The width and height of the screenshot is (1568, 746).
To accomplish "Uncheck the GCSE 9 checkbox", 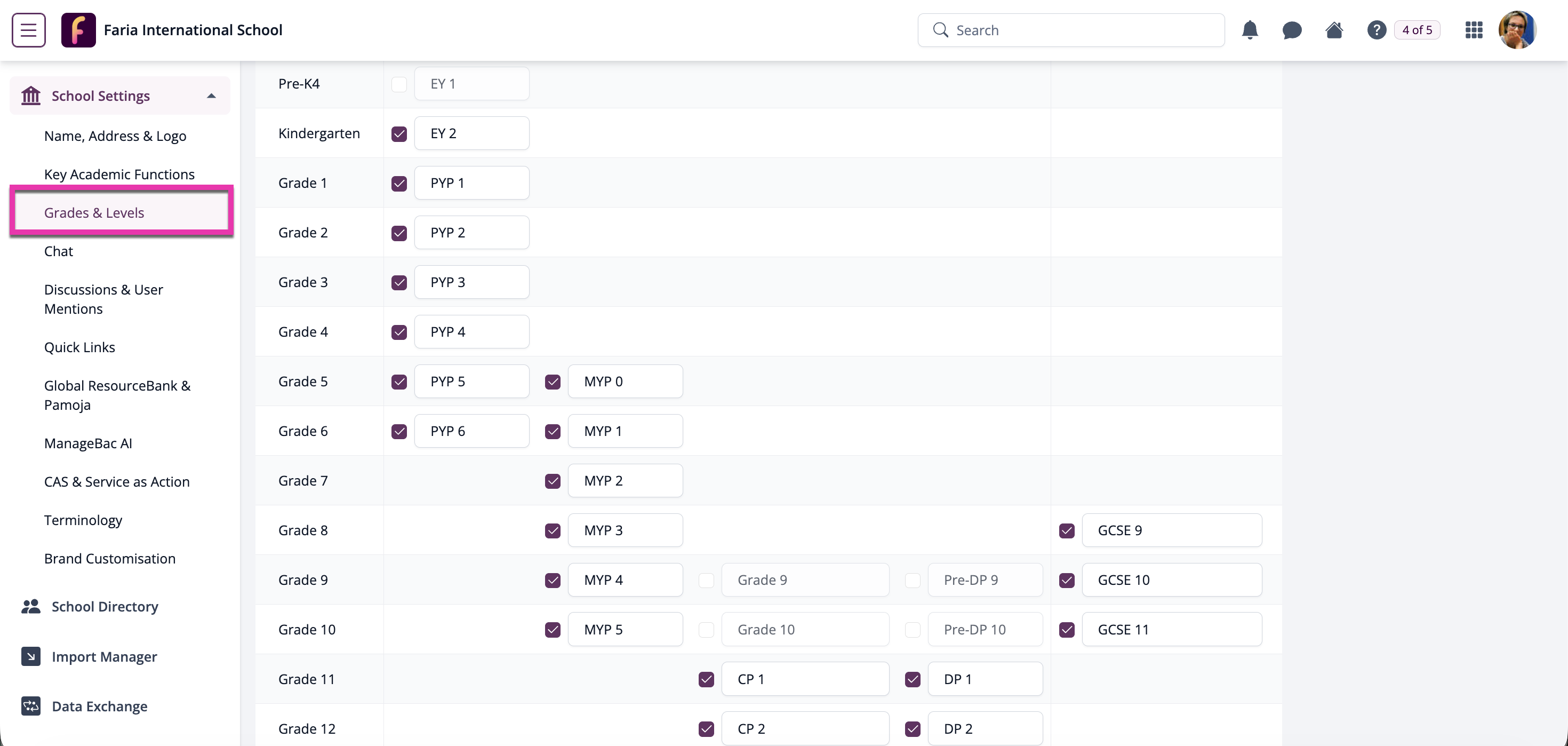I will coord(1067,531).
